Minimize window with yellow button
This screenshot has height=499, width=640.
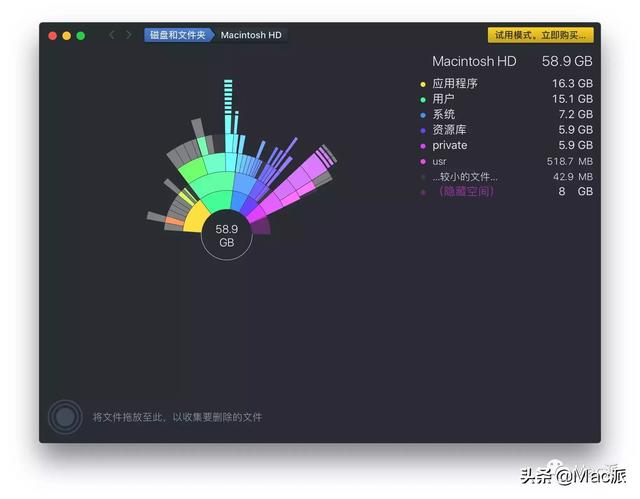(x=67, y=35)
